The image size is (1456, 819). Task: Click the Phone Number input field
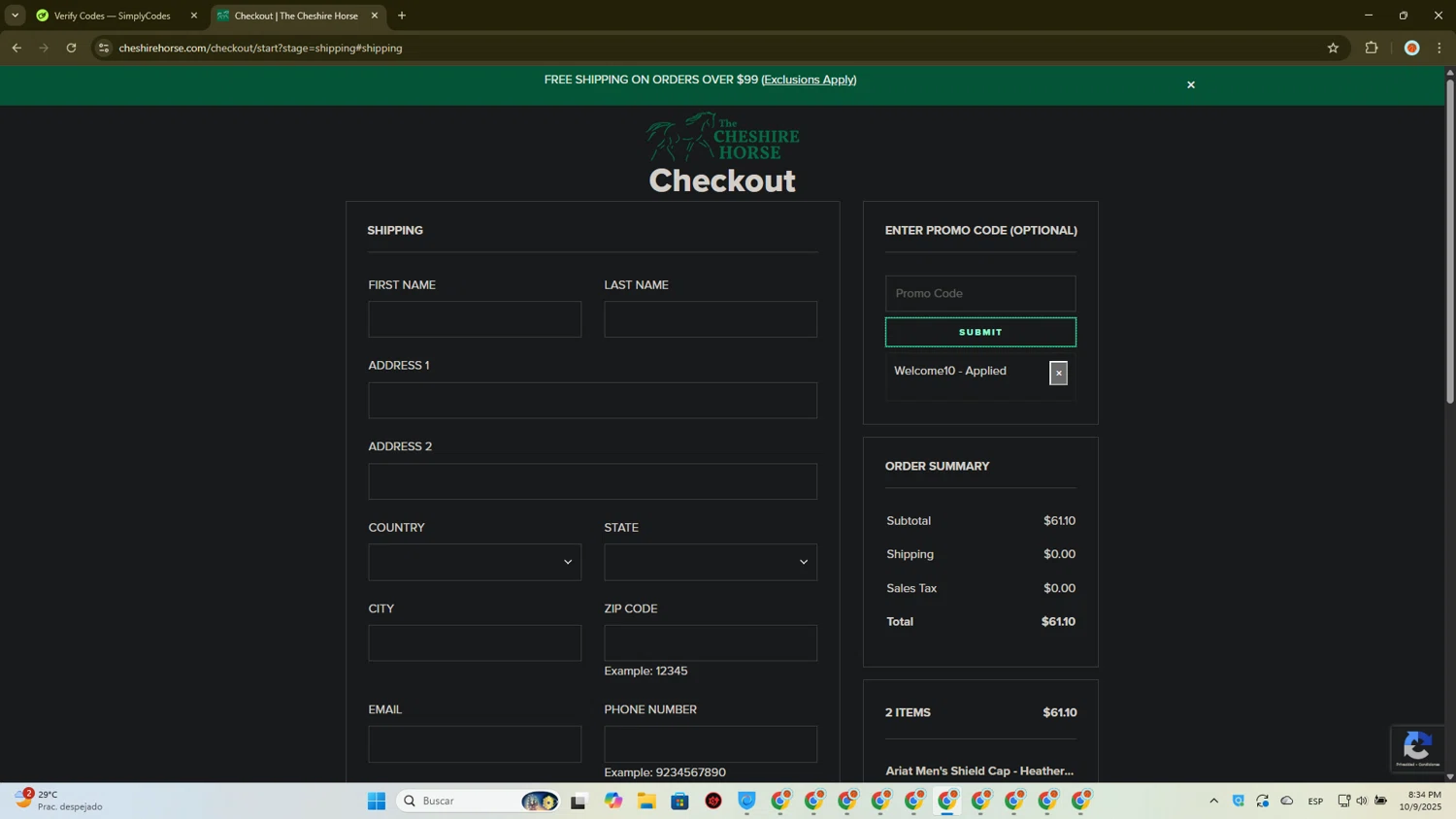coord(711,744)
